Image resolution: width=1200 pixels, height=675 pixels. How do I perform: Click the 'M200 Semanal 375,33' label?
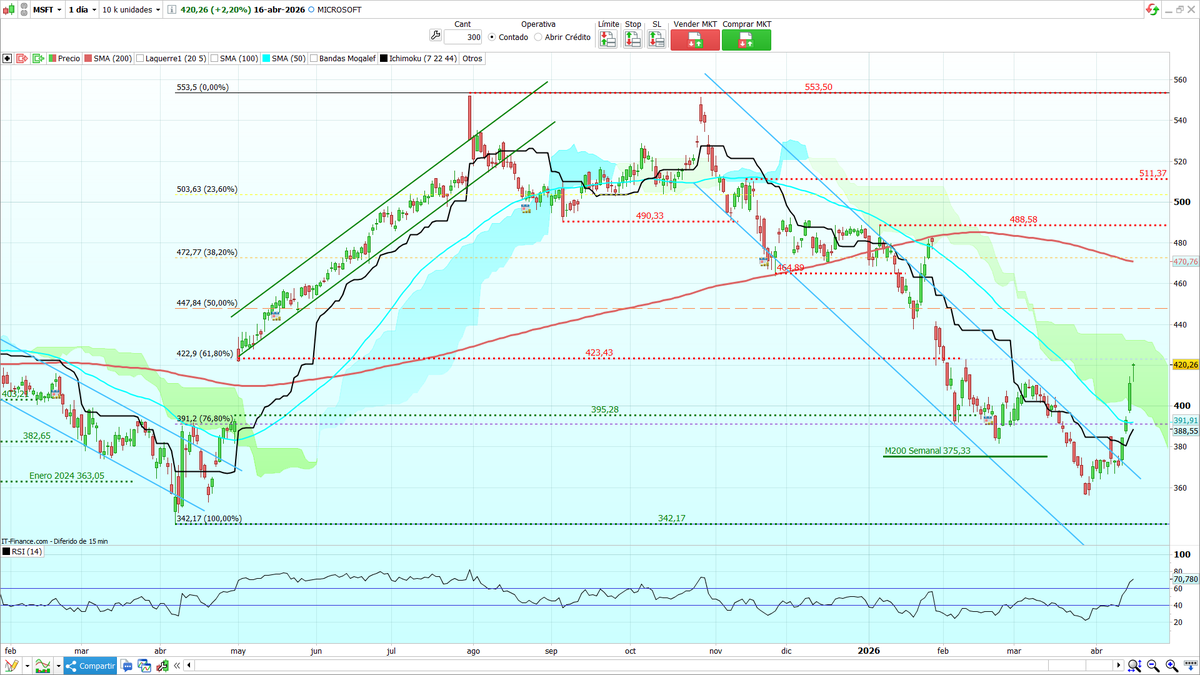[929, 451]
